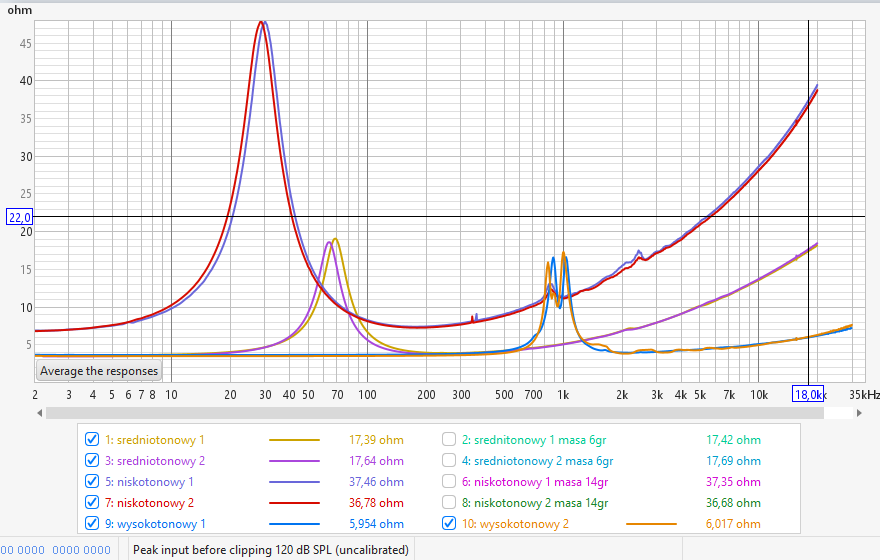Click the purple line sample for sredniotonowy 2
The height and width of the screenshot is (560, 880).
(294, 461)
